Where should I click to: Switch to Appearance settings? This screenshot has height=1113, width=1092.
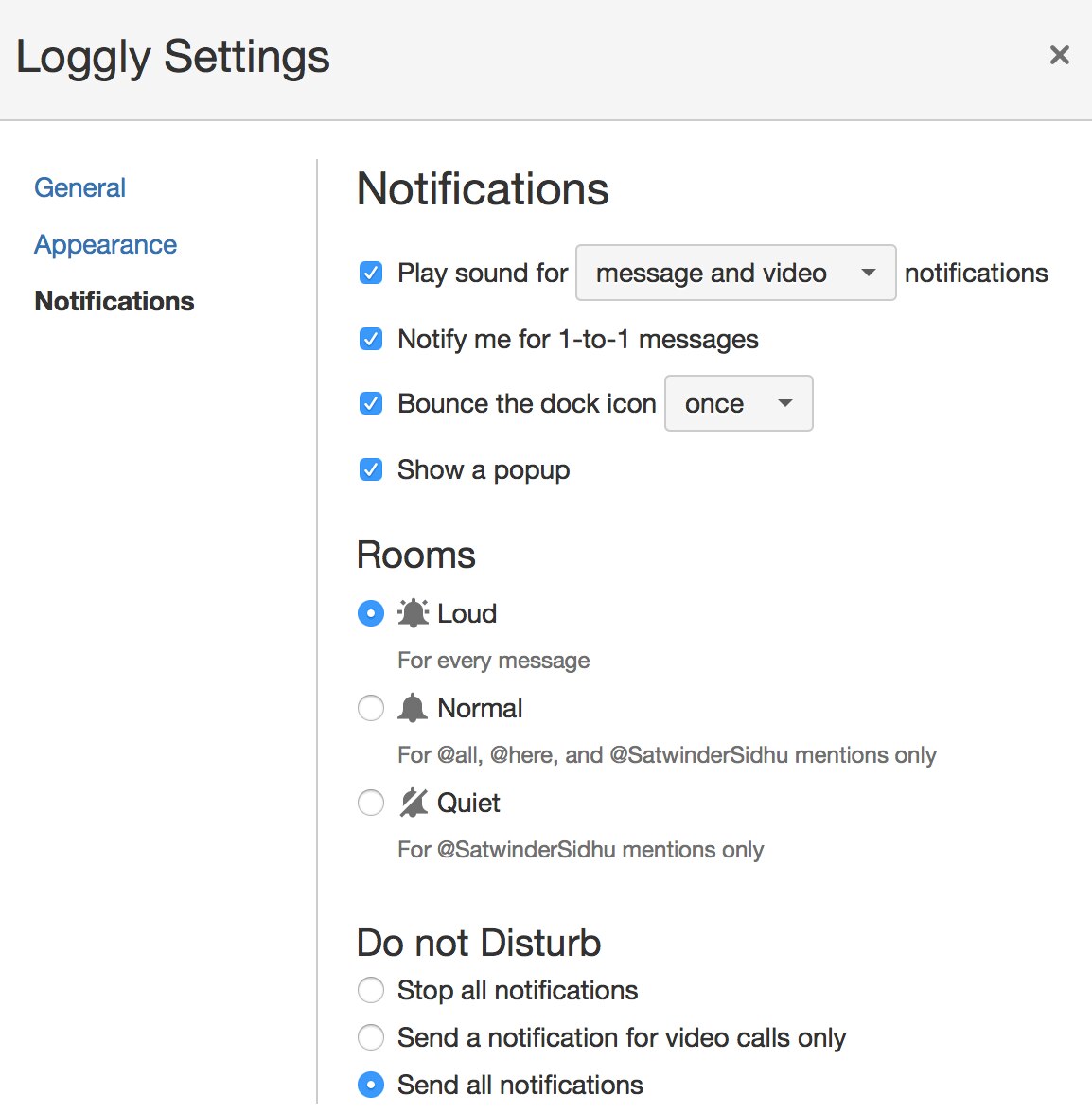(x=105, y=244)
